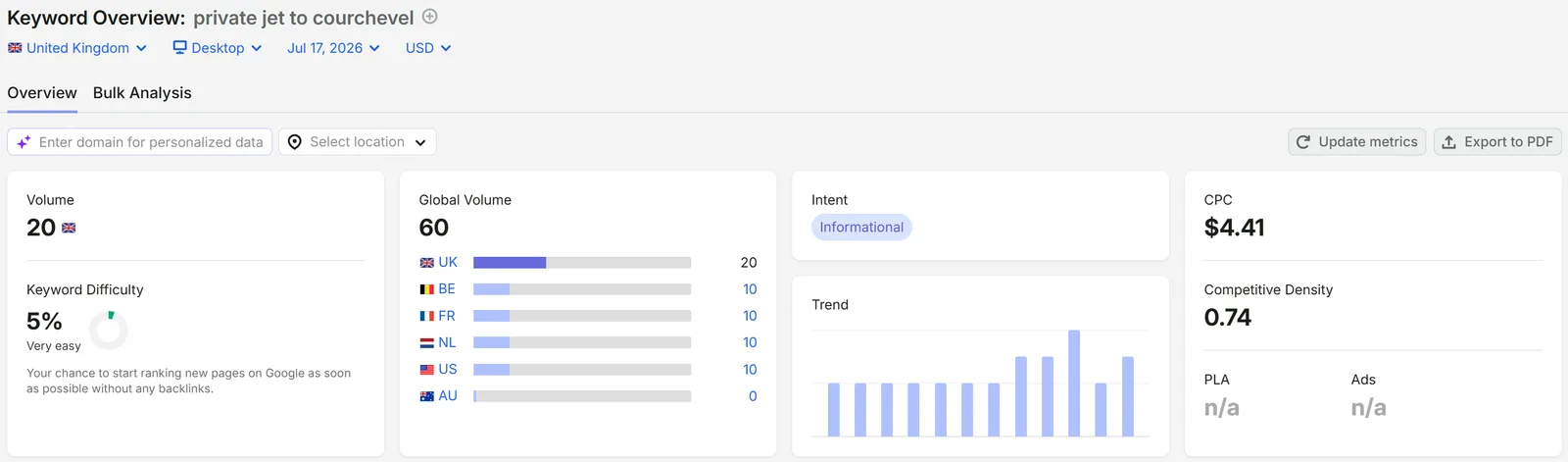Click the Very easy difficulty label
The image size is (1568, 462).
coord(54,346)
